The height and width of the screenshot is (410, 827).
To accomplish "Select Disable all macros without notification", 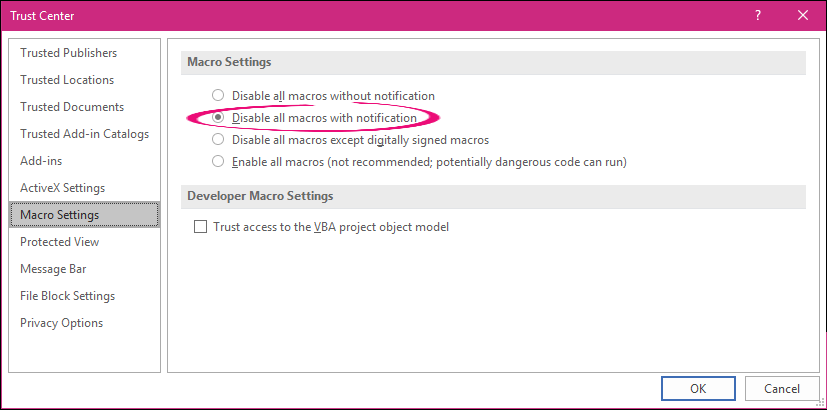I will point(218,96).
